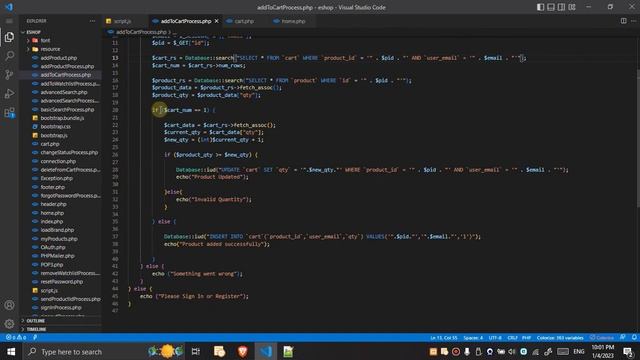Expand the font folder
The image size is (640, 360).
[x=45, y=40]
